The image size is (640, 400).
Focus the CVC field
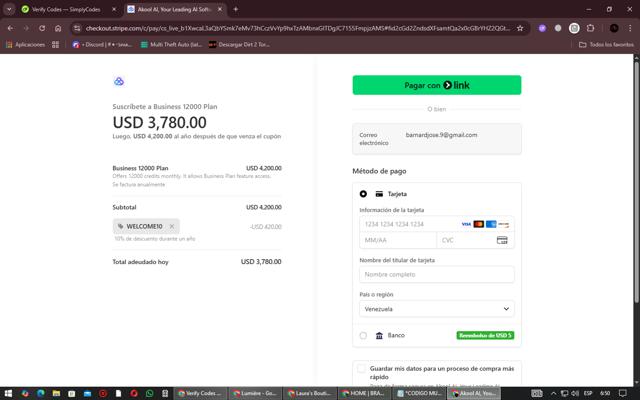point(476,240)
